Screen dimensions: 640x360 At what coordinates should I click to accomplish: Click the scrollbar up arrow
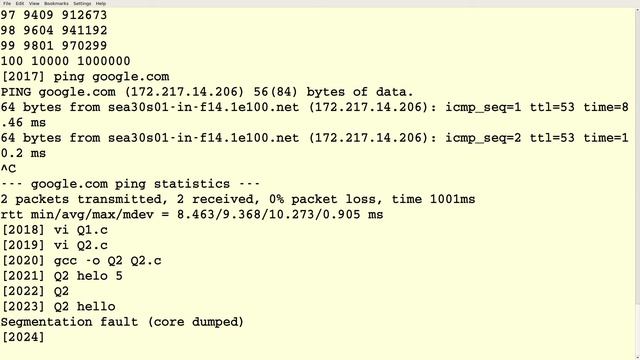coord(637,9)
